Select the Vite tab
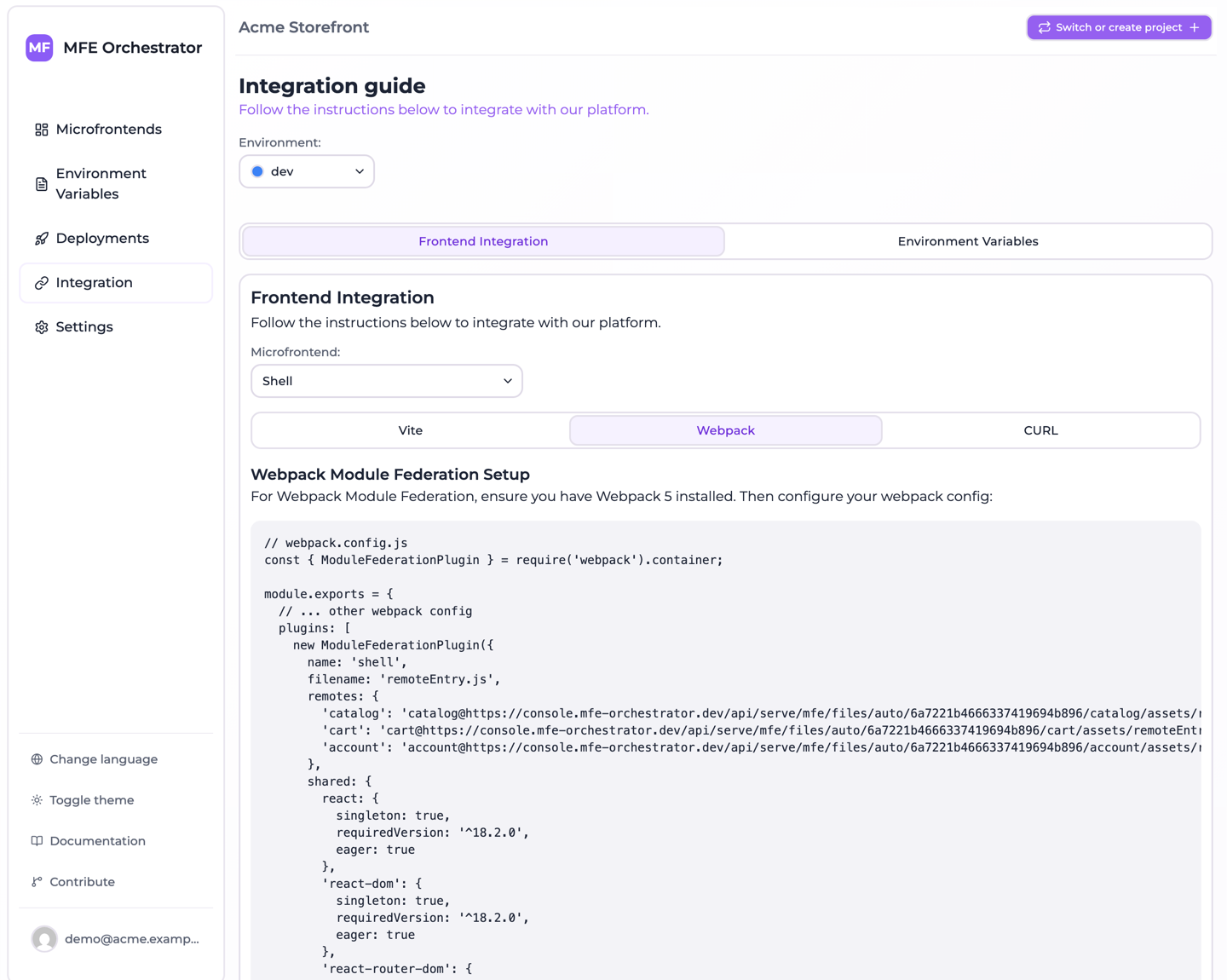This screenshot has width=1227, height=980. (x=411, y=430)
